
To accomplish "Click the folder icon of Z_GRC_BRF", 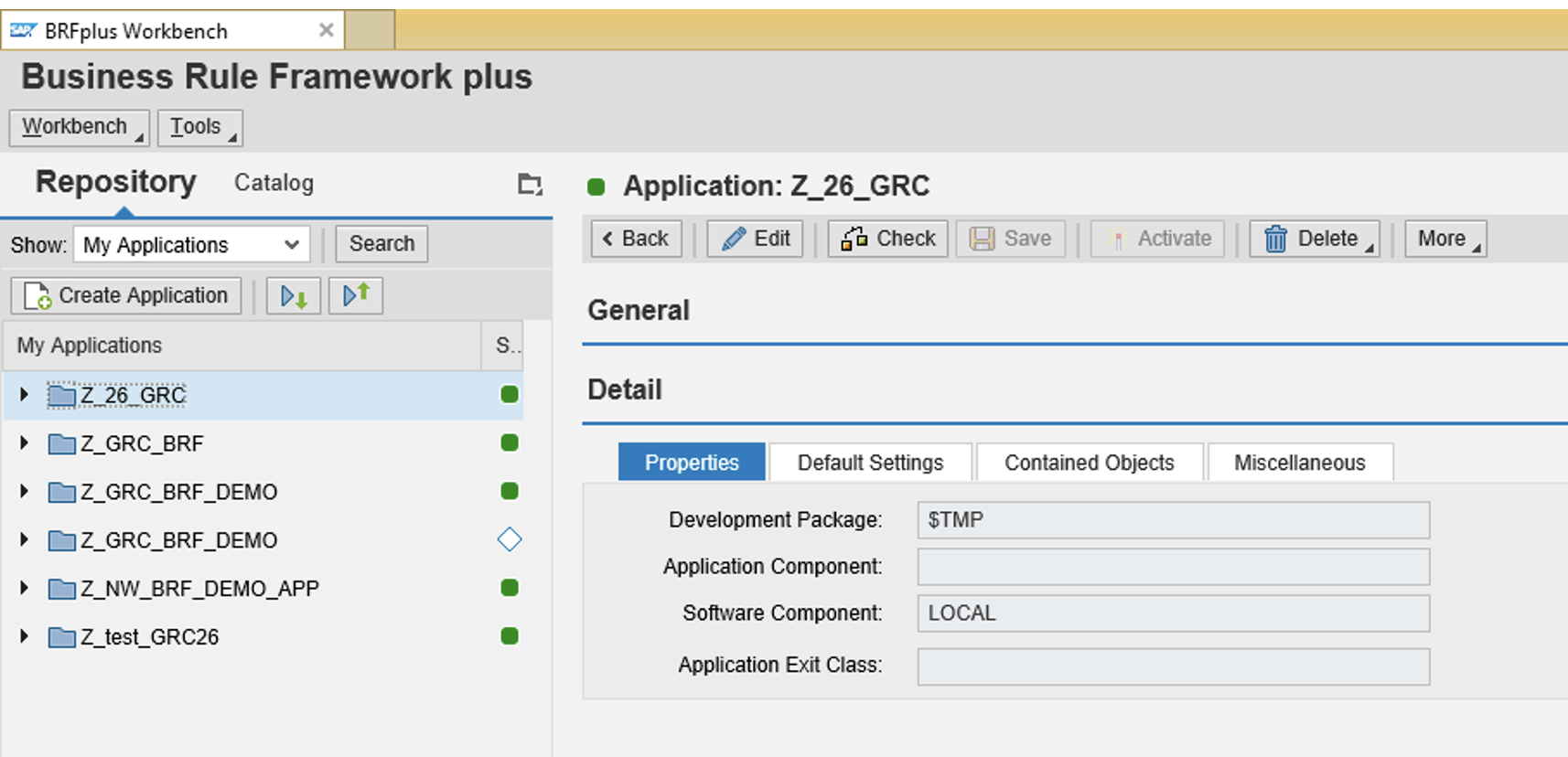I will click(x=61, y=444).
